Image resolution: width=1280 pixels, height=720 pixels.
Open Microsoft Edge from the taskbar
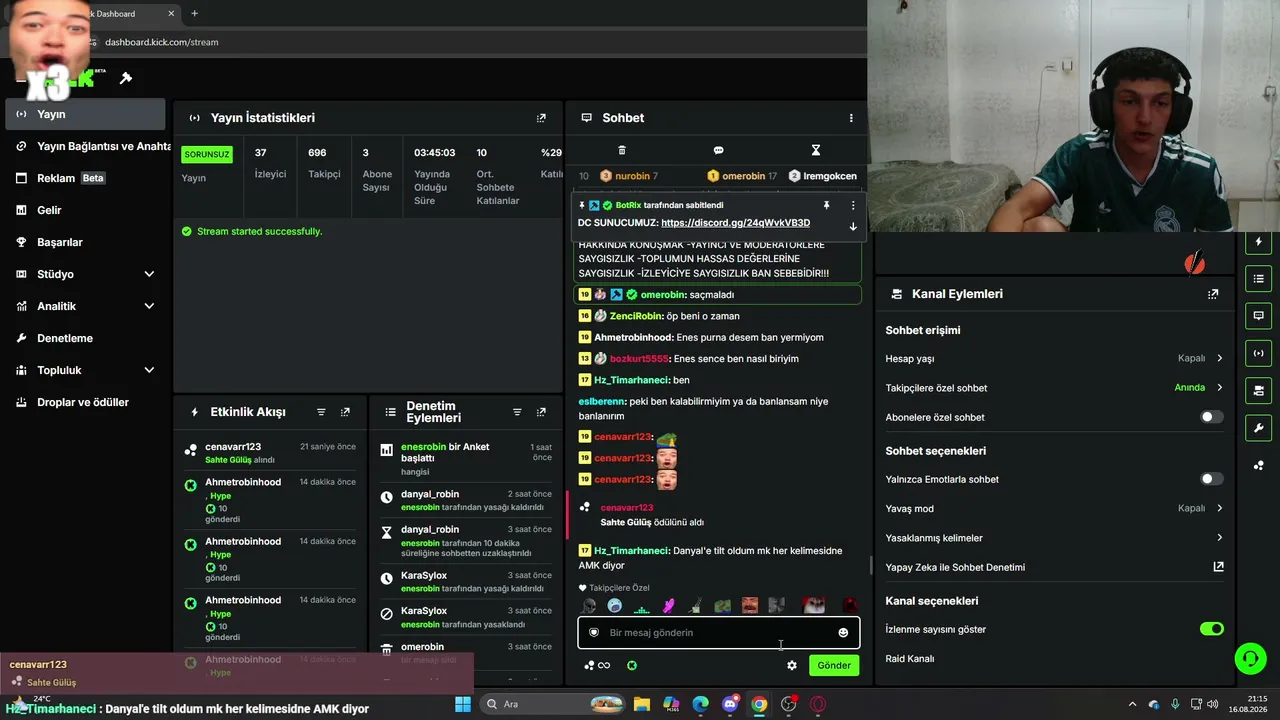point(701,704)
